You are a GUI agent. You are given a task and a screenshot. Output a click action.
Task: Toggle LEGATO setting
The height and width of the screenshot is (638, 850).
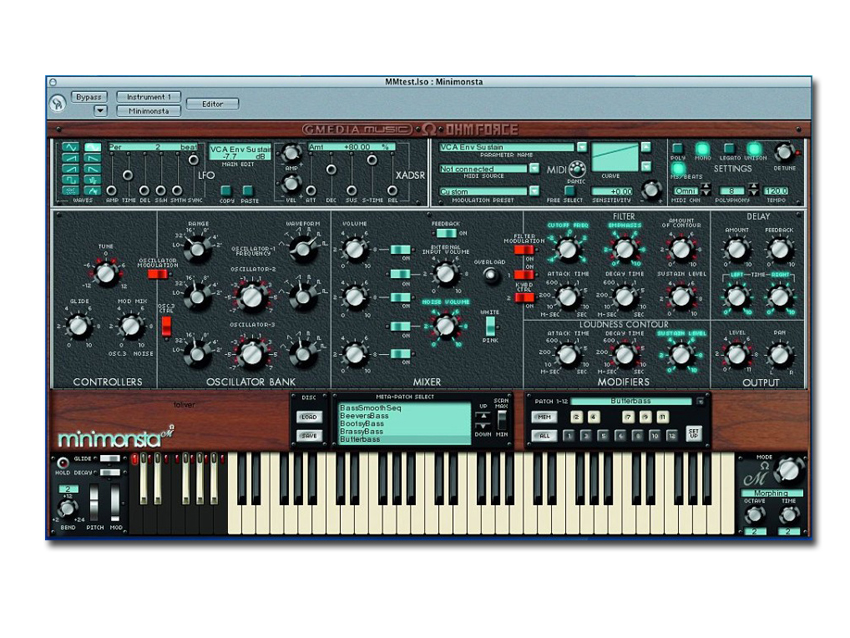(729, 148)
